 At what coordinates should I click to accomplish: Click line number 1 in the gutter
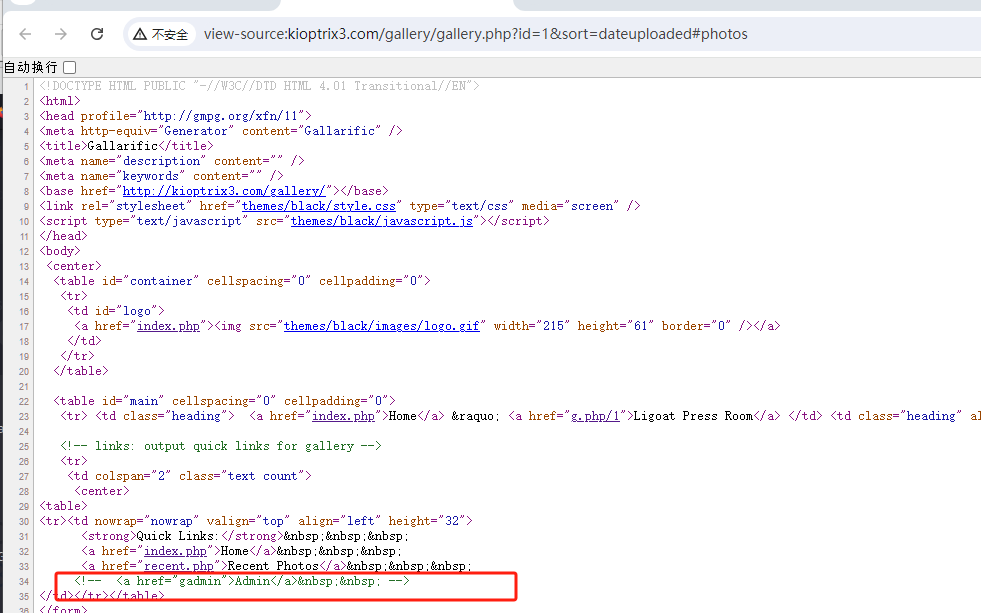(x=26, y=86)
